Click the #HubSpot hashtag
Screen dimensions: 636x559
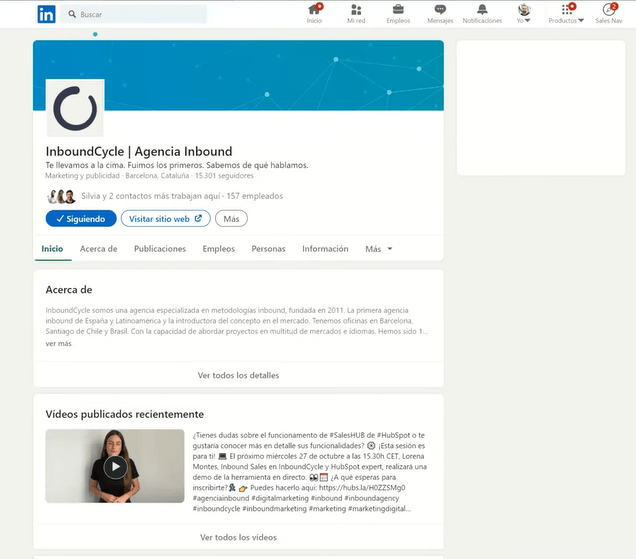click(x=393, y=435)
